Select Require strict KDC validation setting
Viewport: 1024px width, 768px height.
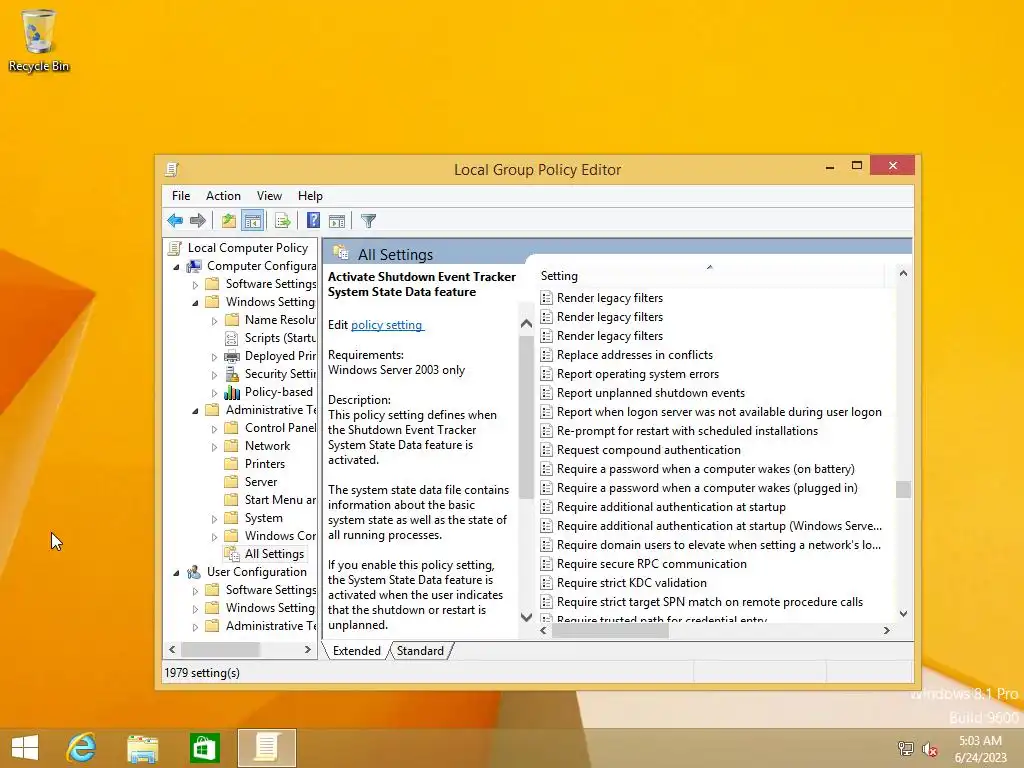click(632, 583)
